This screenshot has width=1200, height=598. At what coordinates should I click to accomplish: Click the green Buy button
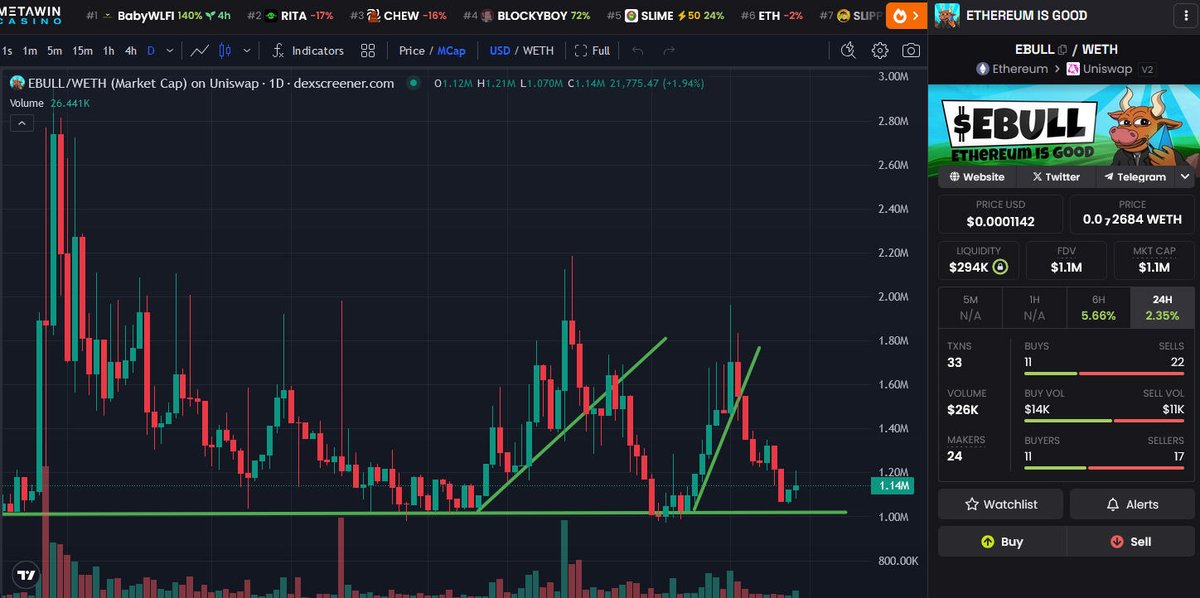tap(1002, 541)
